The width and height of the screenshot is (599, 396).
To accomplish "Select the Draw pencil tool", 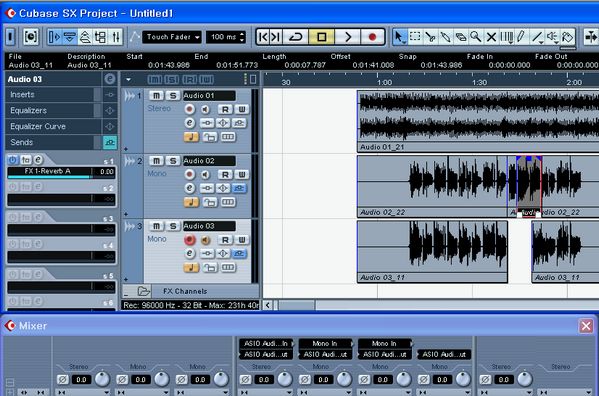I will 521,37.
